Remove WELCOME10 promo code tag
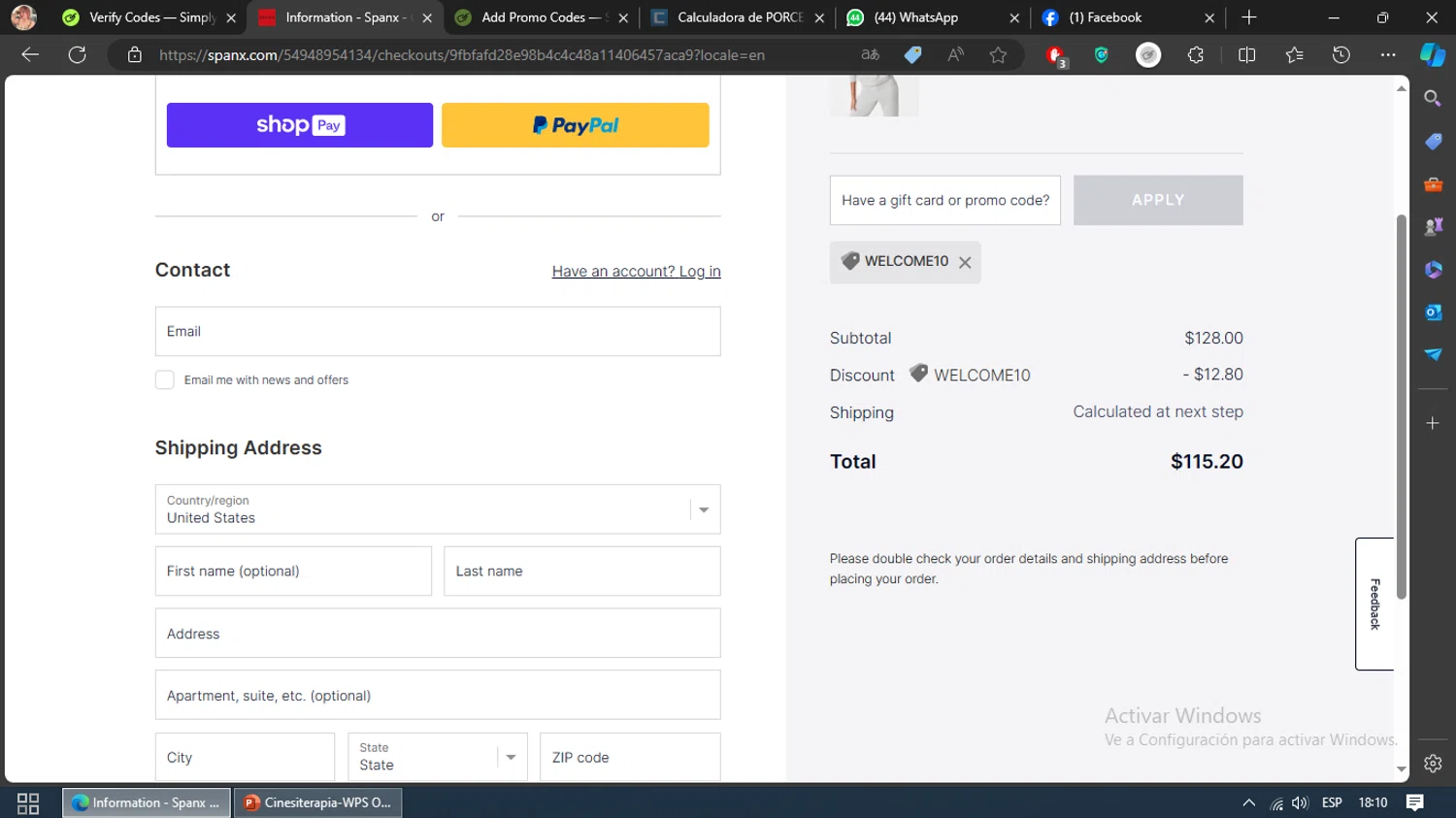The image size is (1456, 818). [x=965, y=262]
